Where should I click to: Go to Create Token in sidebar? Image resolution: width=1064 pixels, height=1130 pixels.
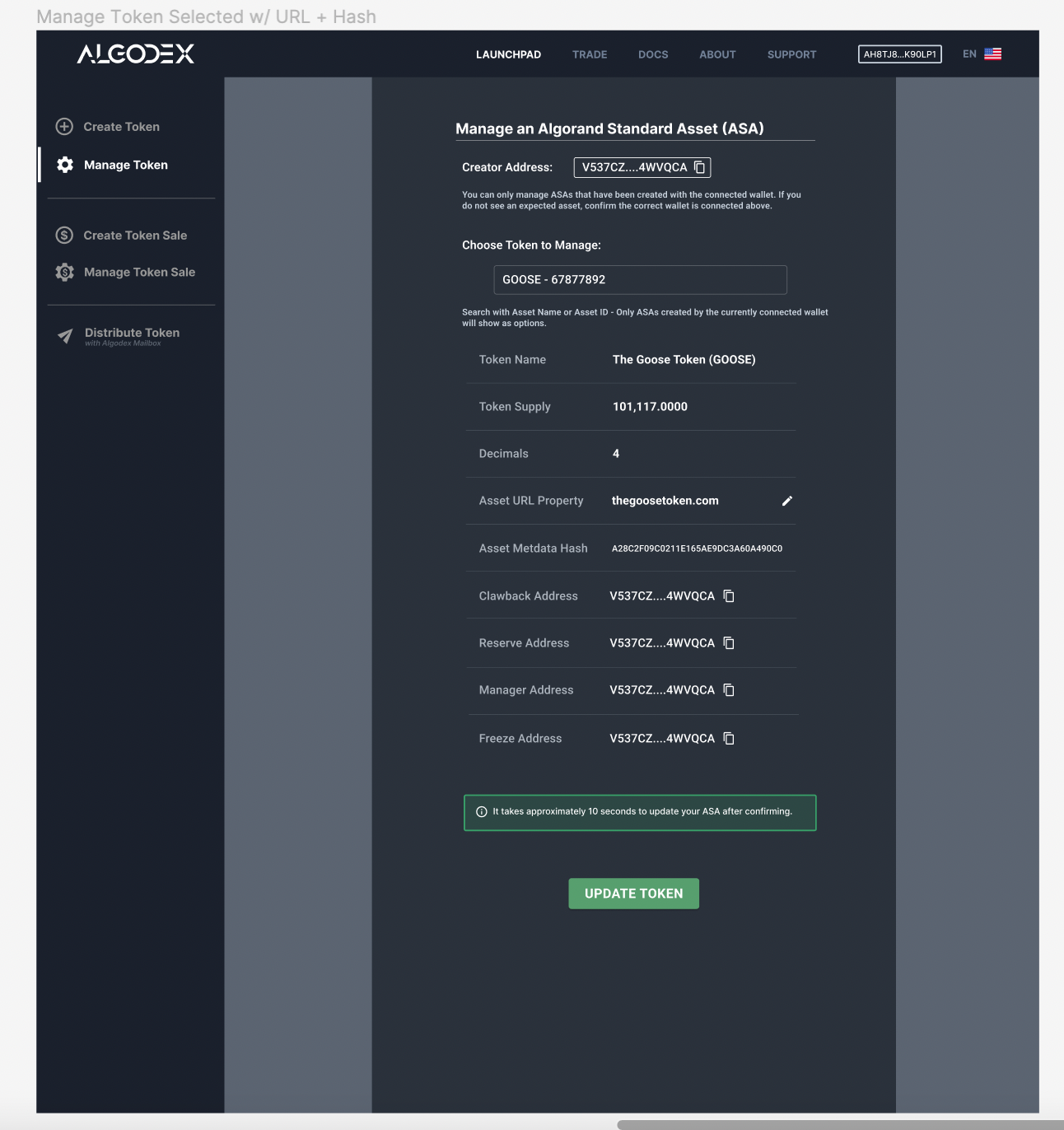click(121, 127)
